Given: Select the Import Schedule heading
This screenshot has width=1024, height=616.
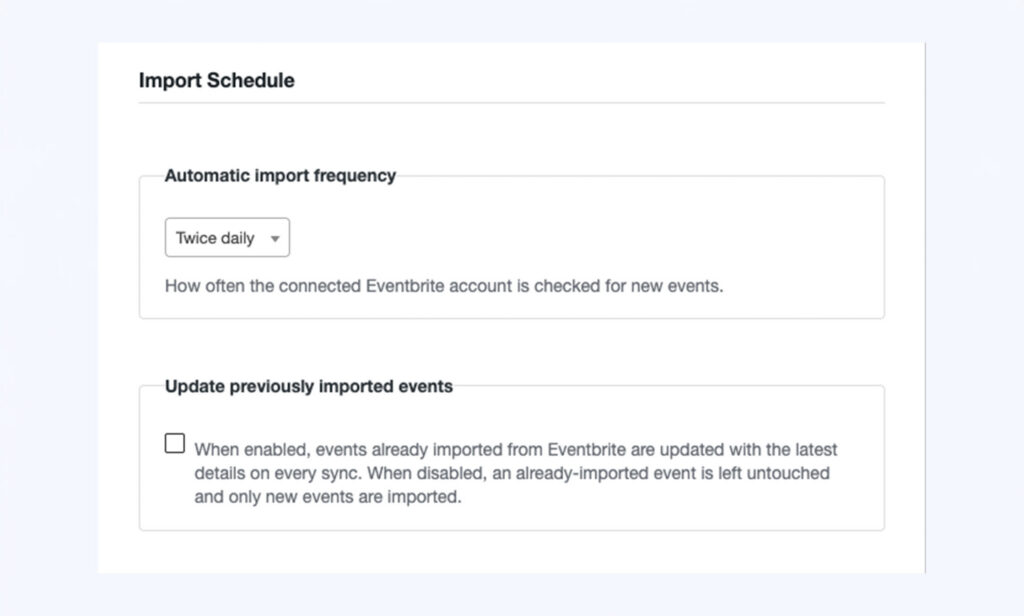Looking at the screenshot, I should [216, 80].
